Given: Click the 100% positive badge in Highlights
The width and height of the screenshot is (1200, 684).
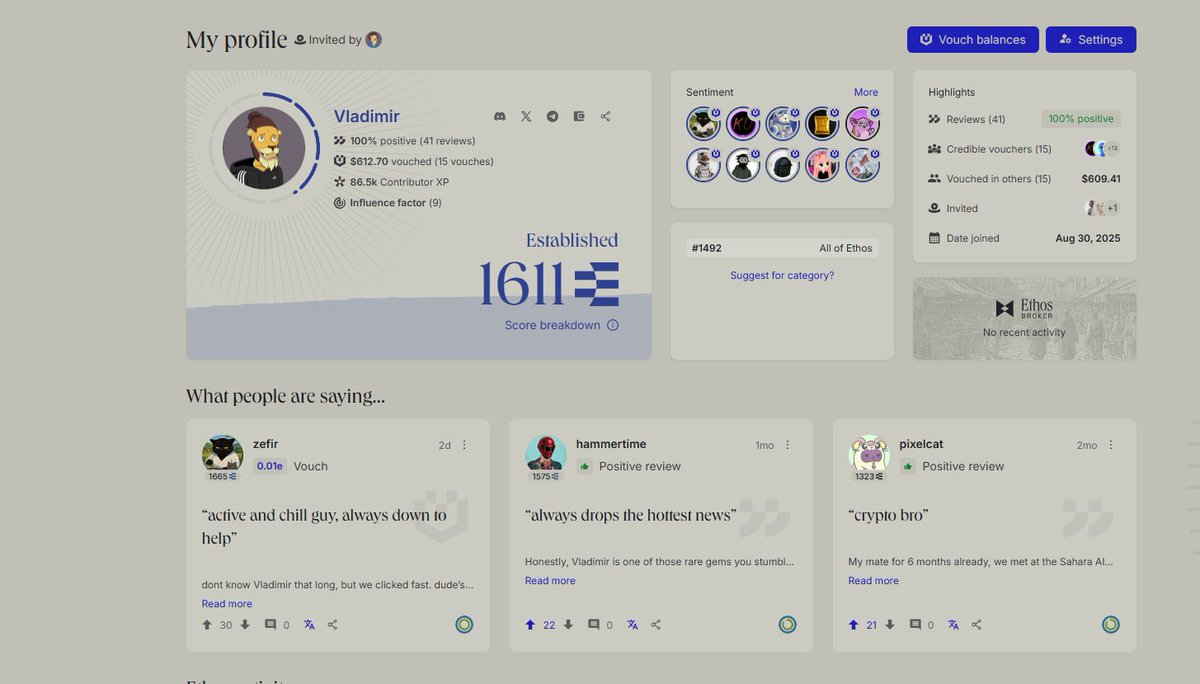Looking at the screenshot, I should [x=1081, y=119].
